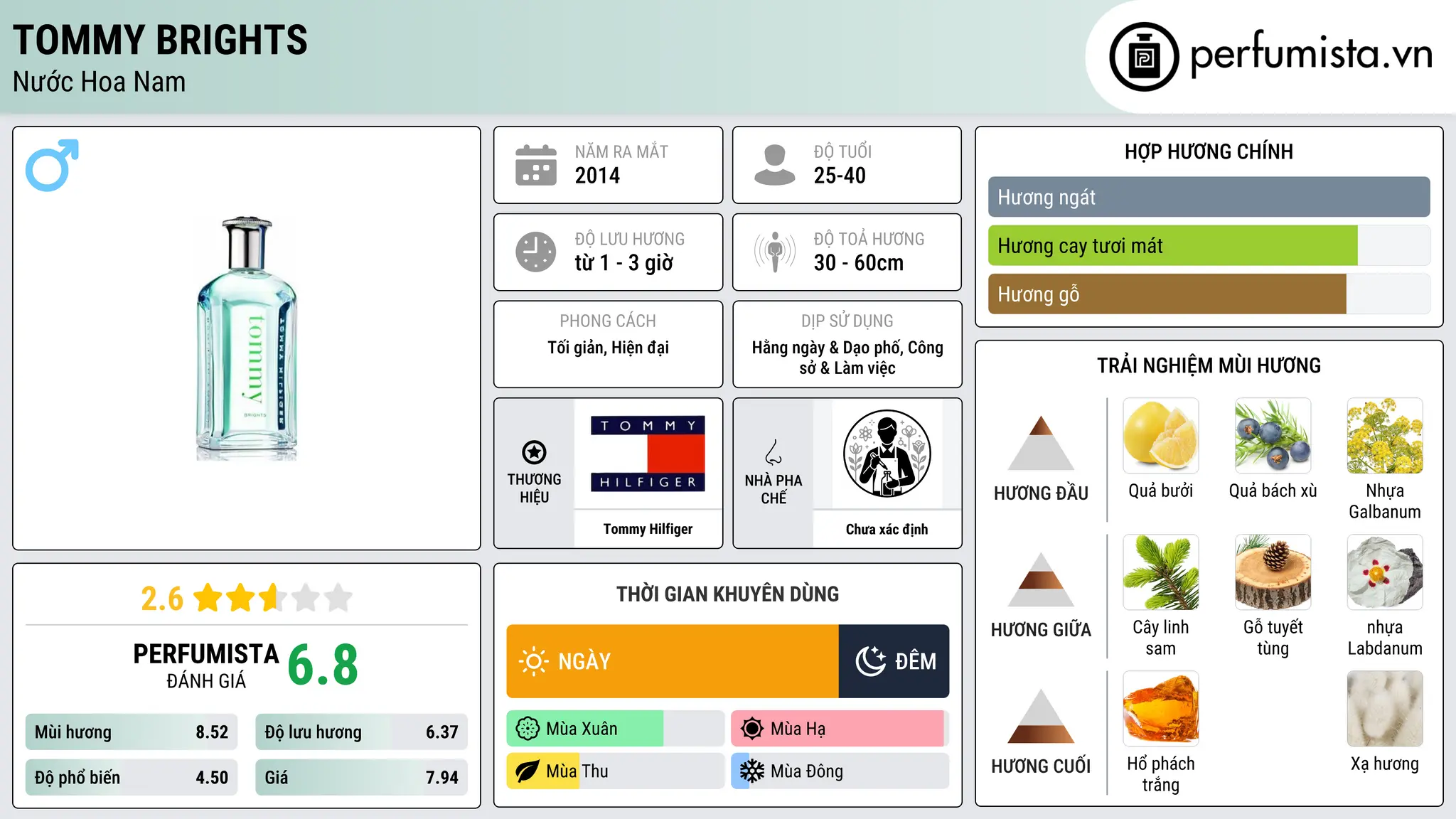Click the perfumista.vn site name

(1311, 54)
